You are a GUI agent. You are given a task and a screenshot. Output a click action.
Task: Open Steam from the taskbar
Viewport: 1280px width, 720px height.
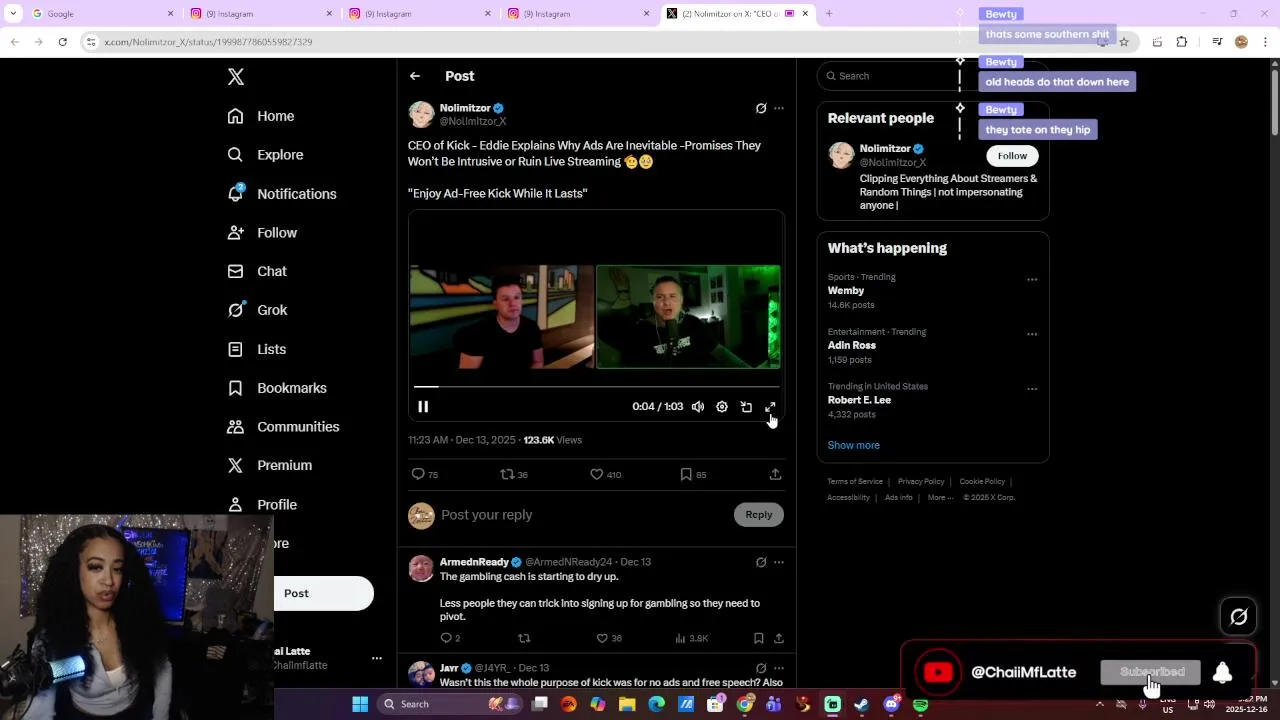click(862, 704)
